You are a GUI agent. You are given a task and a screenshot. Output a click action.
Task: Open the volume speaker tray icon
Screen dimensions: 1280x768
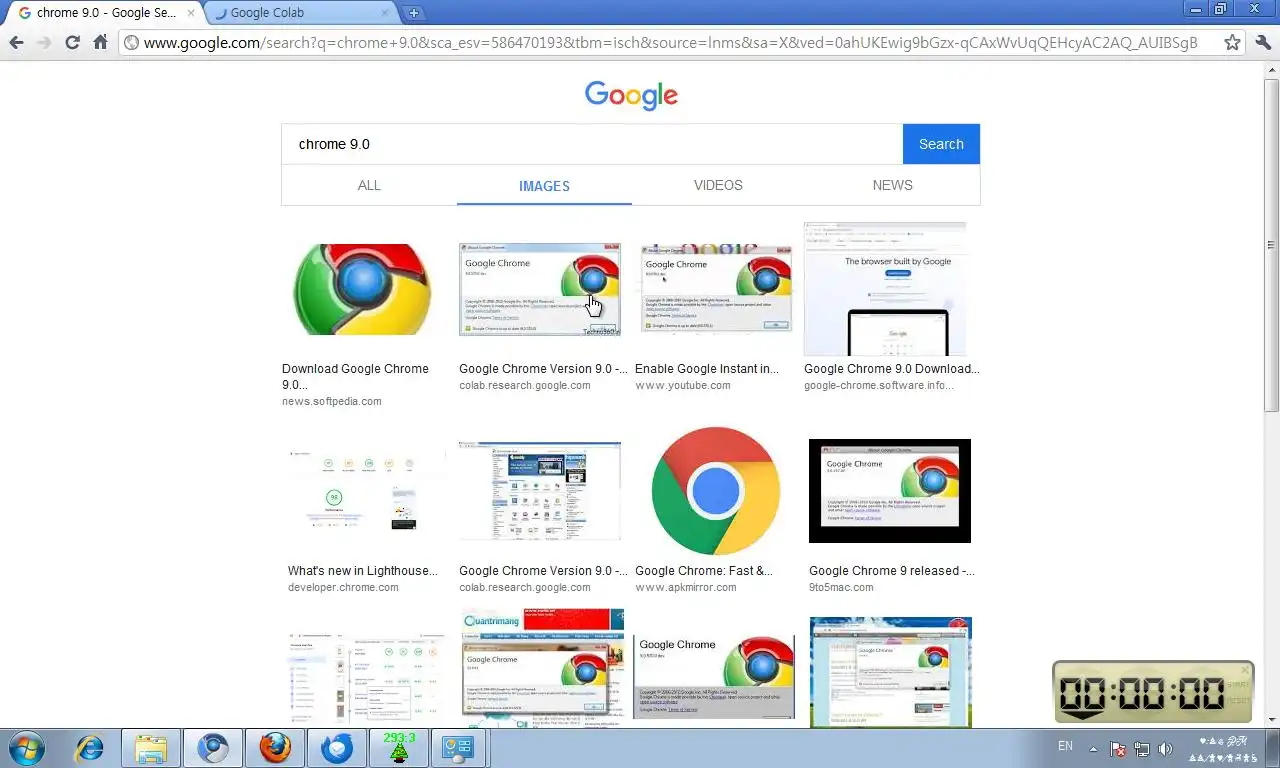[x=1165, y=748]
